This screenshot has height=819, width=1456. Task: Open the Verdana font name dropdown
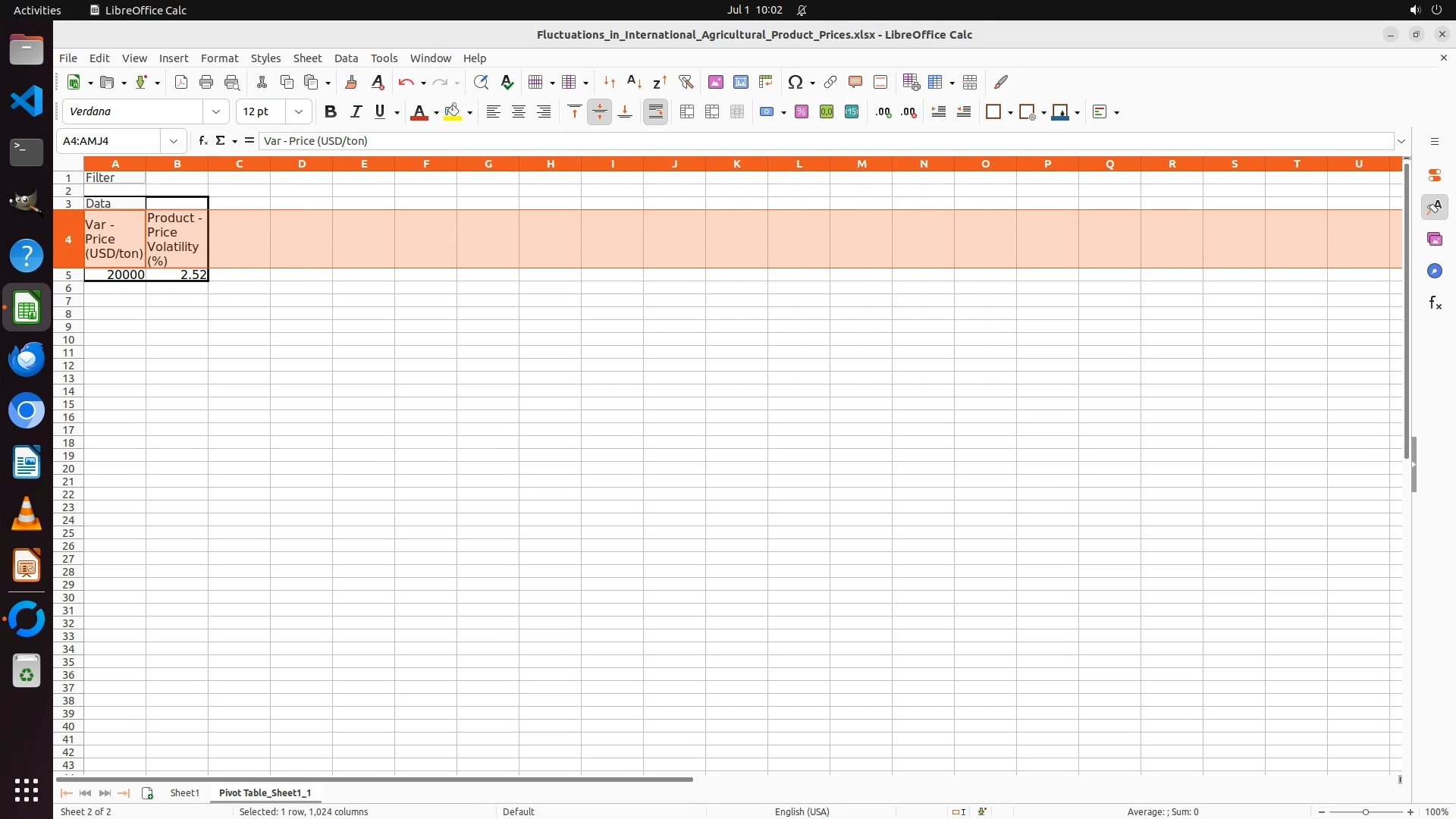[x=216, y=112]
